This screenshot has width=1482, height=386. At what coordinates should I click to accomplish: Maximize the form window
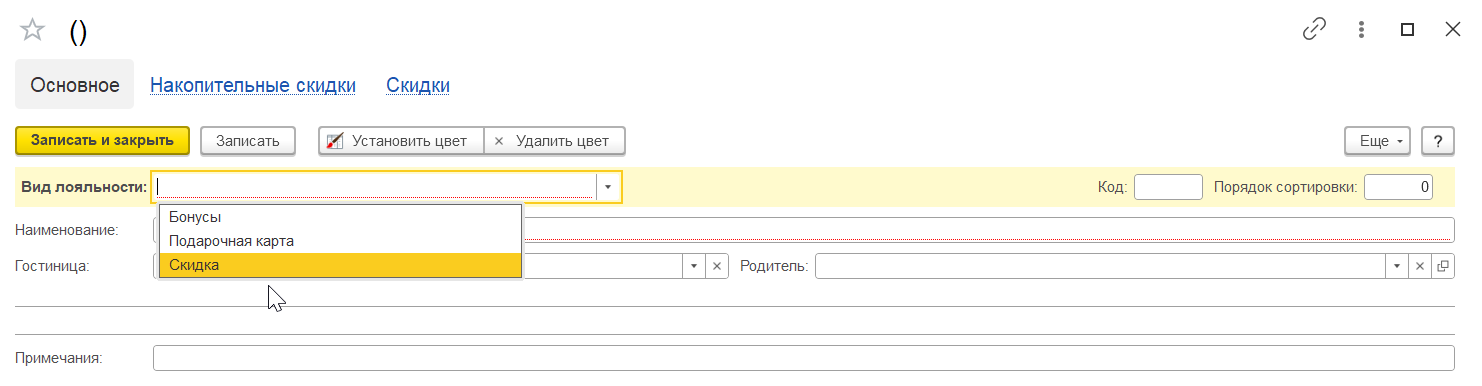[1407, 30]
